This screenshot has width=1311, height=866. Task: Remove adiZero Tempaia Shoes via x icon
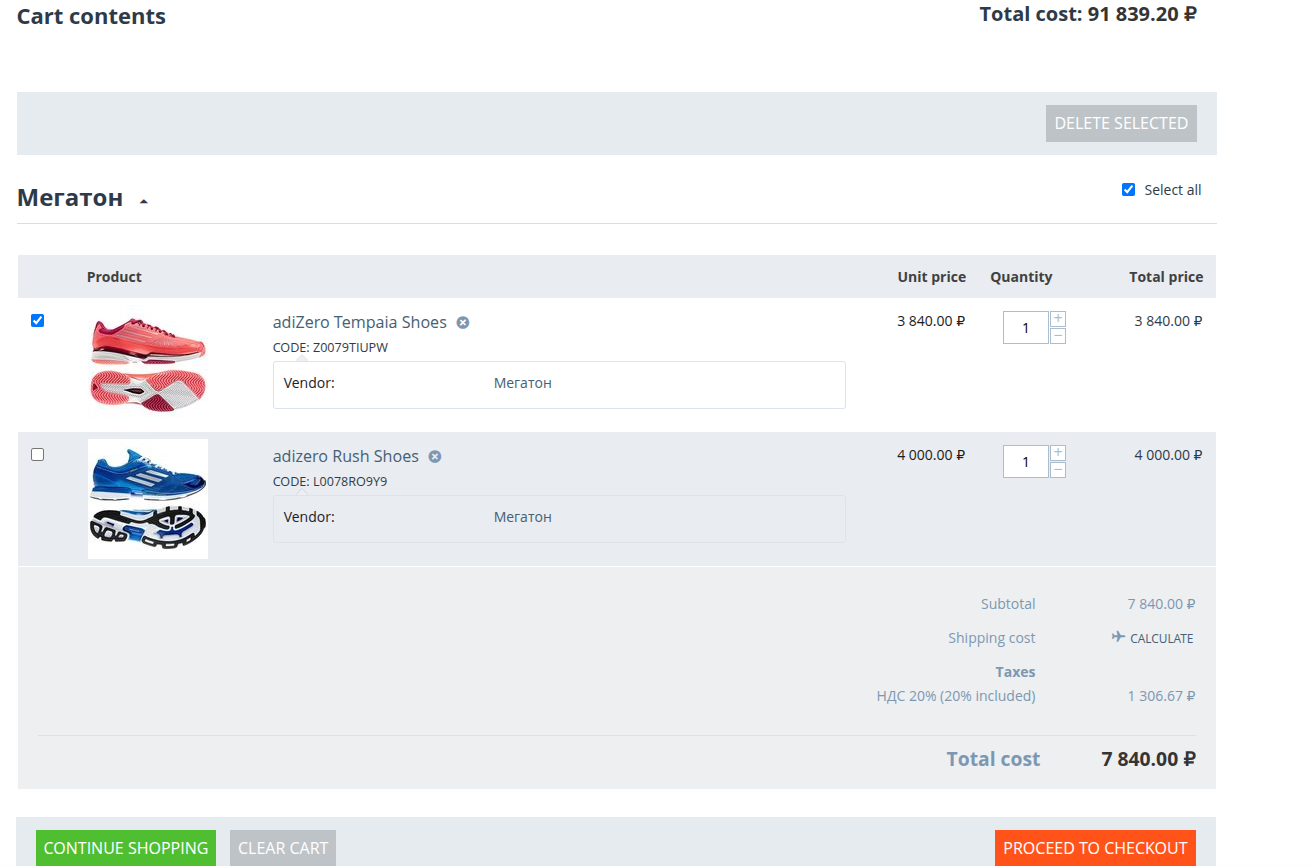[463, 322]
